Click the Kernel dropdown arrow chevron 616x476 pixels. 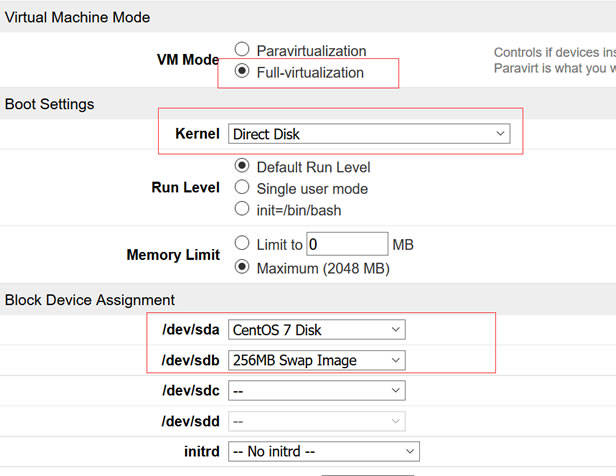(500, 134)
